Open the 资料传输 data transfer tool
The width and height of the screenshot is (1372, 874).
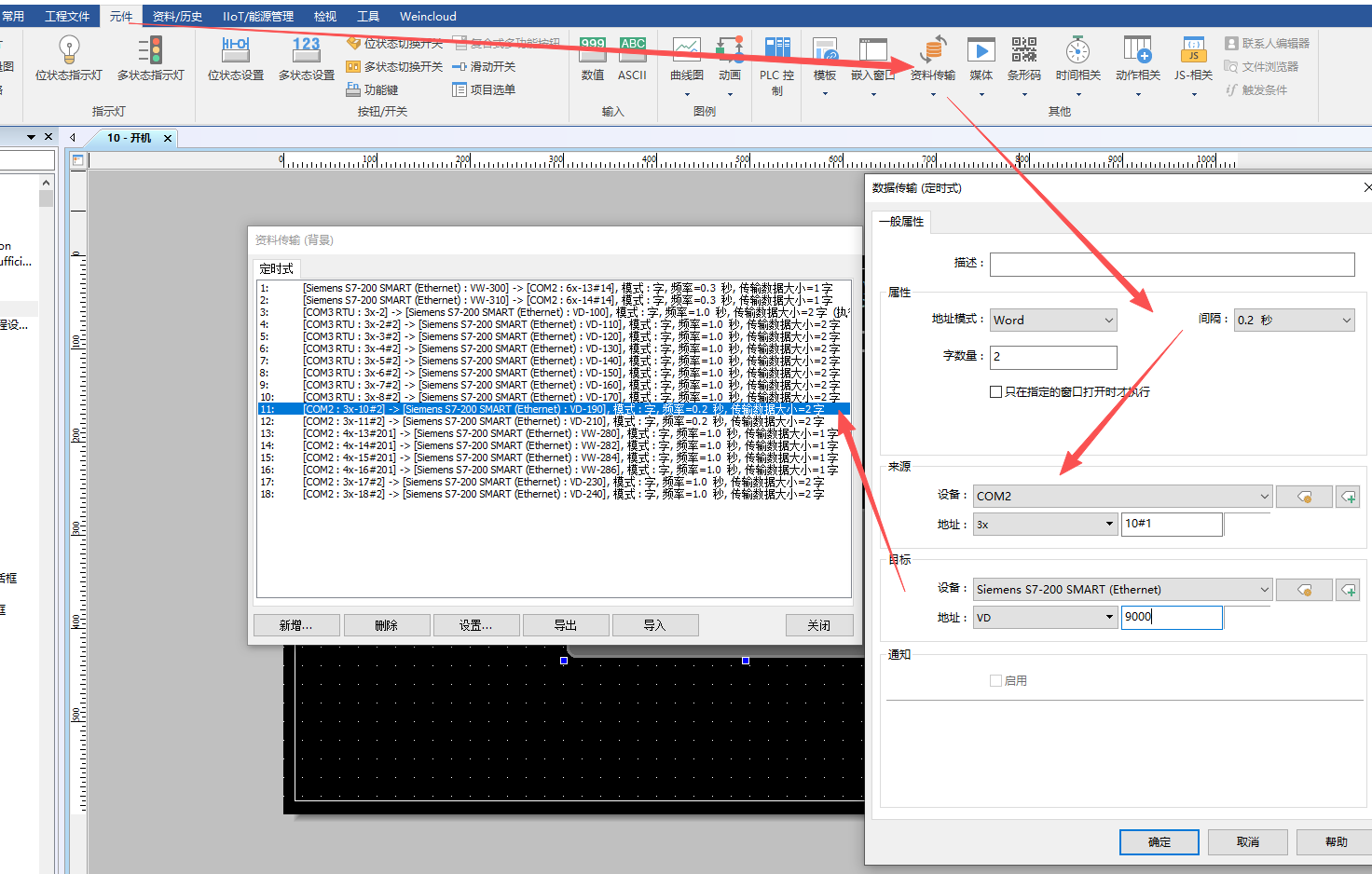coord(932,60)
